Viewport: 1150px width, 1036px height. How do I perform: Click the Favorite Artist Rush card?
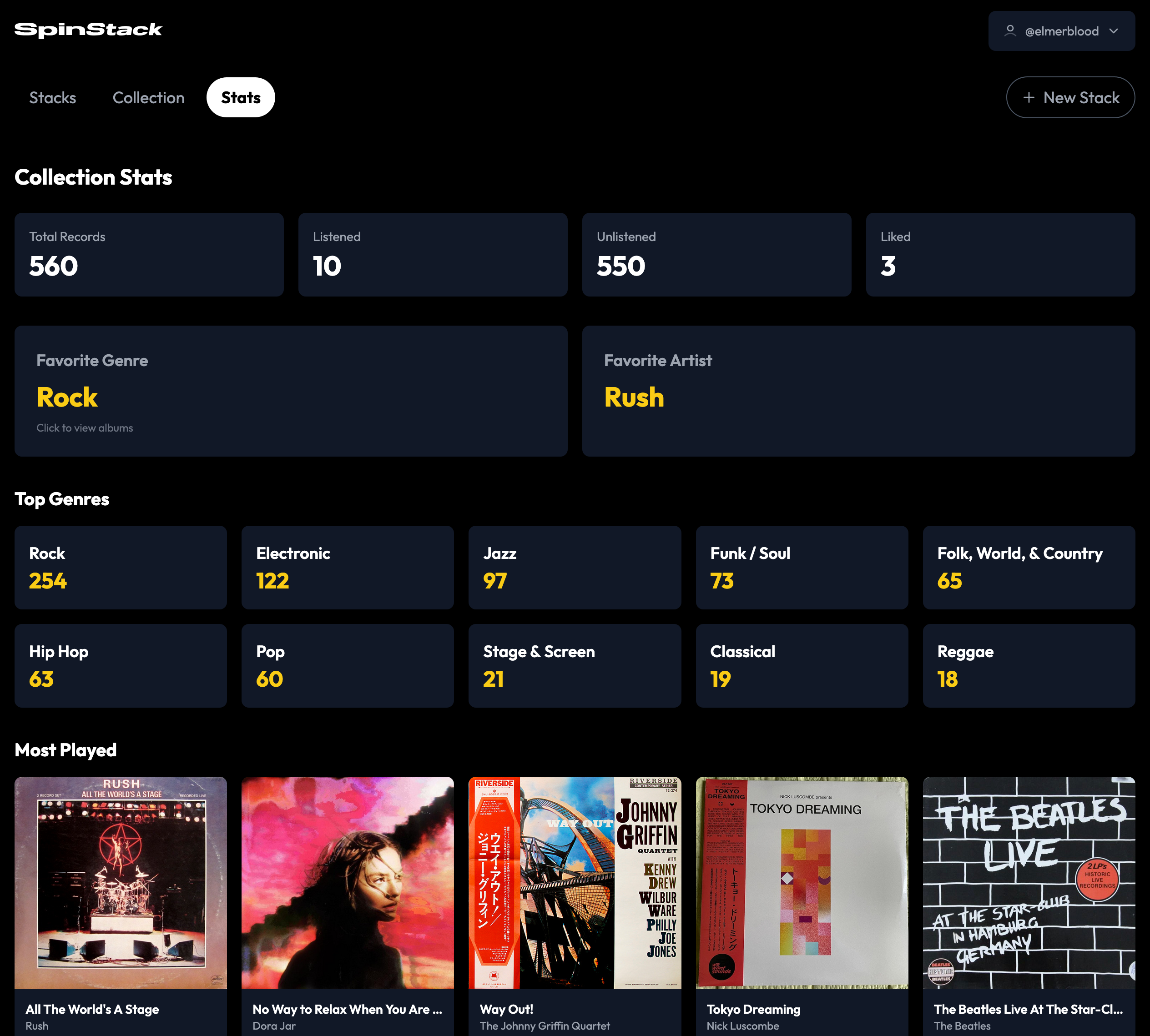click(858, 391)
